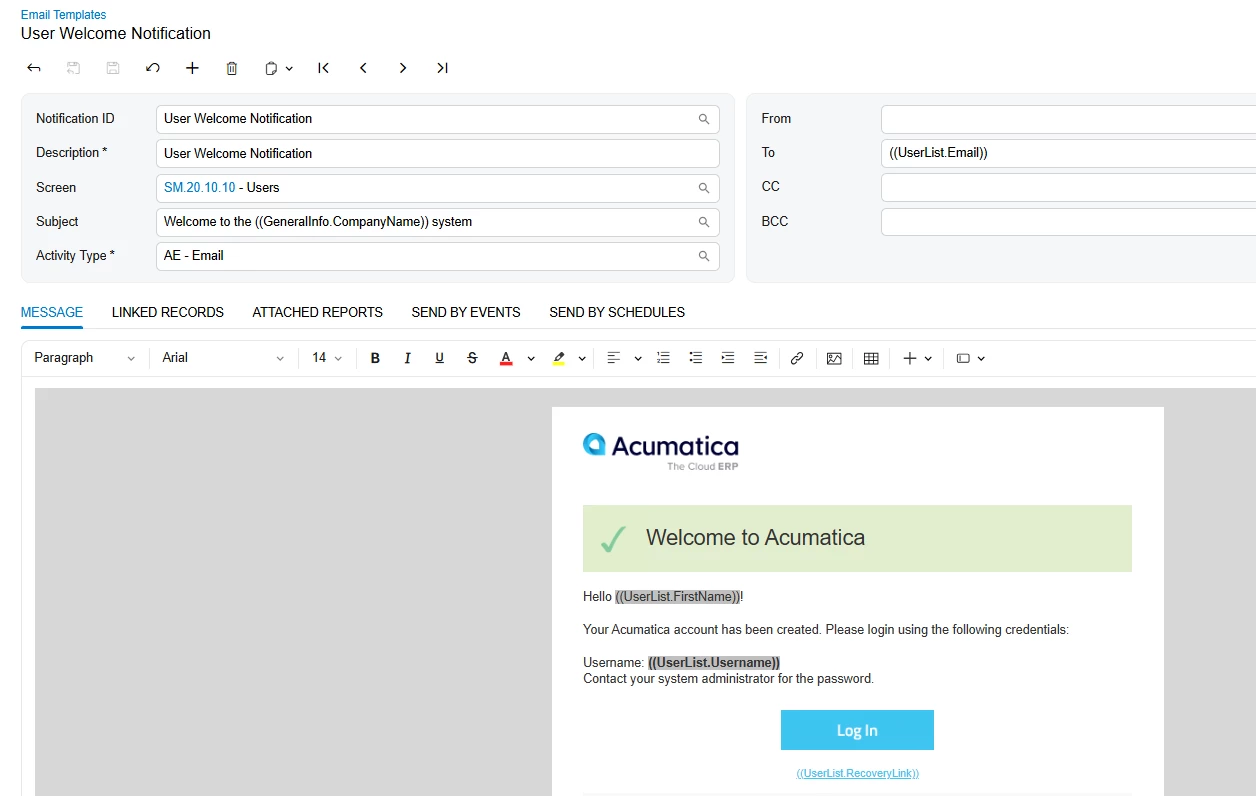Click the Acumatica logo in email
Viewport: 1256px width, 796px height.
(661, 451)
